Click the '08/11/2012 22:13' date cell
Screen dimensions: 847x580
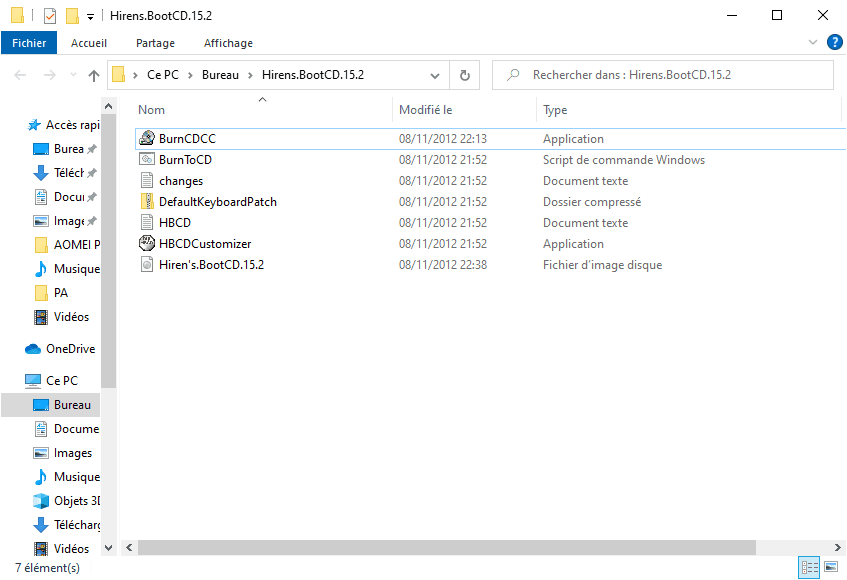pos(442,139)
